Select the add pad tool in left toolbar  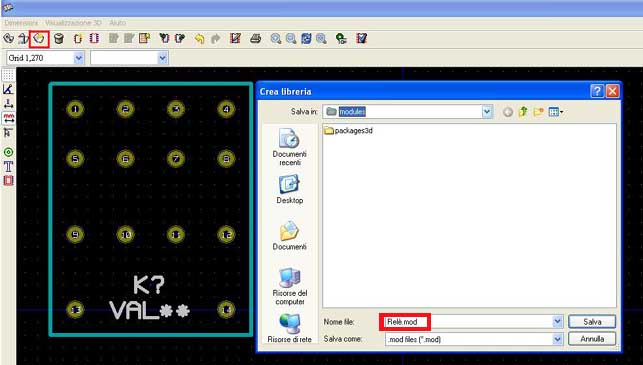pos(8,152)
